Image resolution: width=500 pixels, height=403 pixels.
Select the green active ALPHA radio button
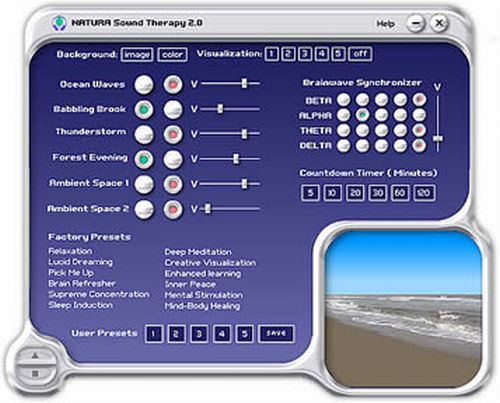point(362,115)
